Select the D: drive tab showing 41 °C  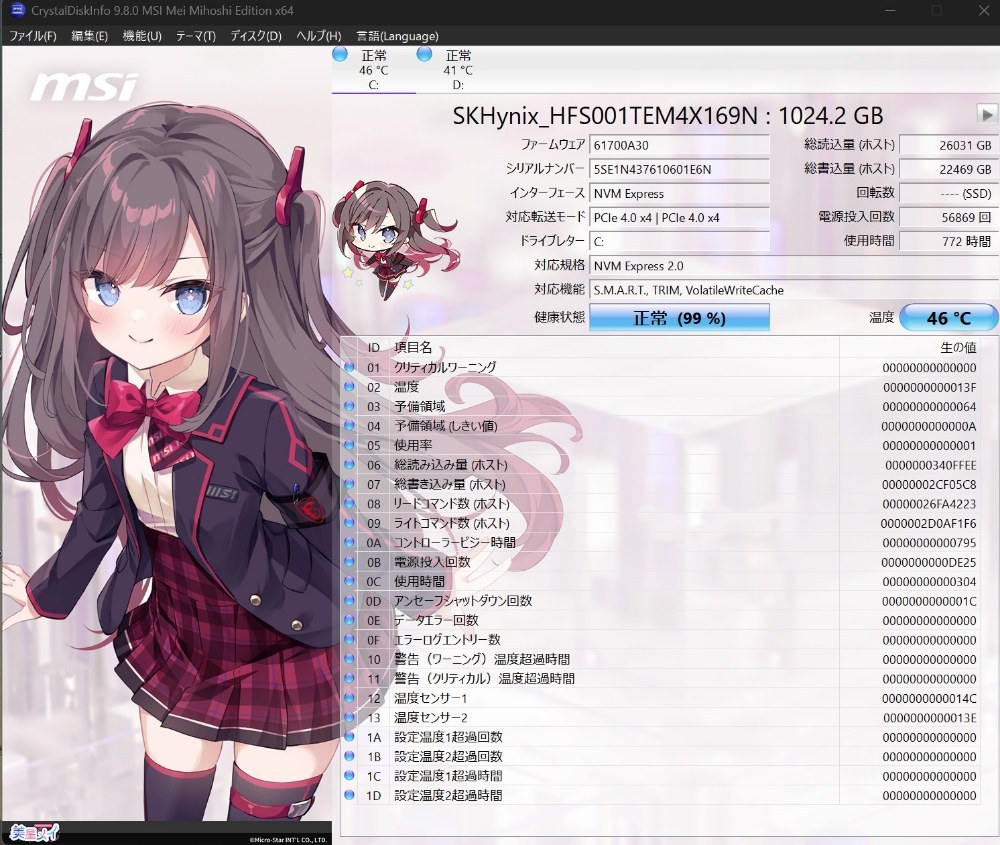click(458, 70)
